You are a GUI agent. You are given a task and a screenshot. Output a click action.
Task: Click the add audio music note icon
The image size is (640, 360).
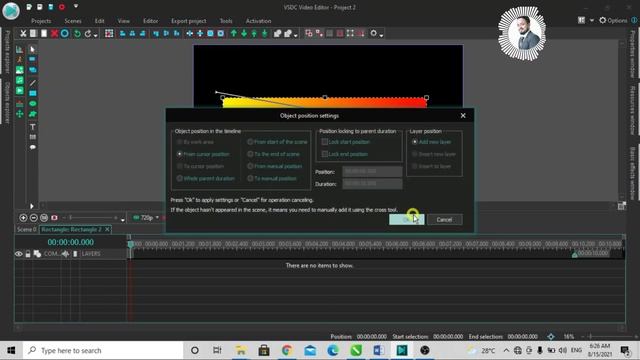click(x=20, y=80)
